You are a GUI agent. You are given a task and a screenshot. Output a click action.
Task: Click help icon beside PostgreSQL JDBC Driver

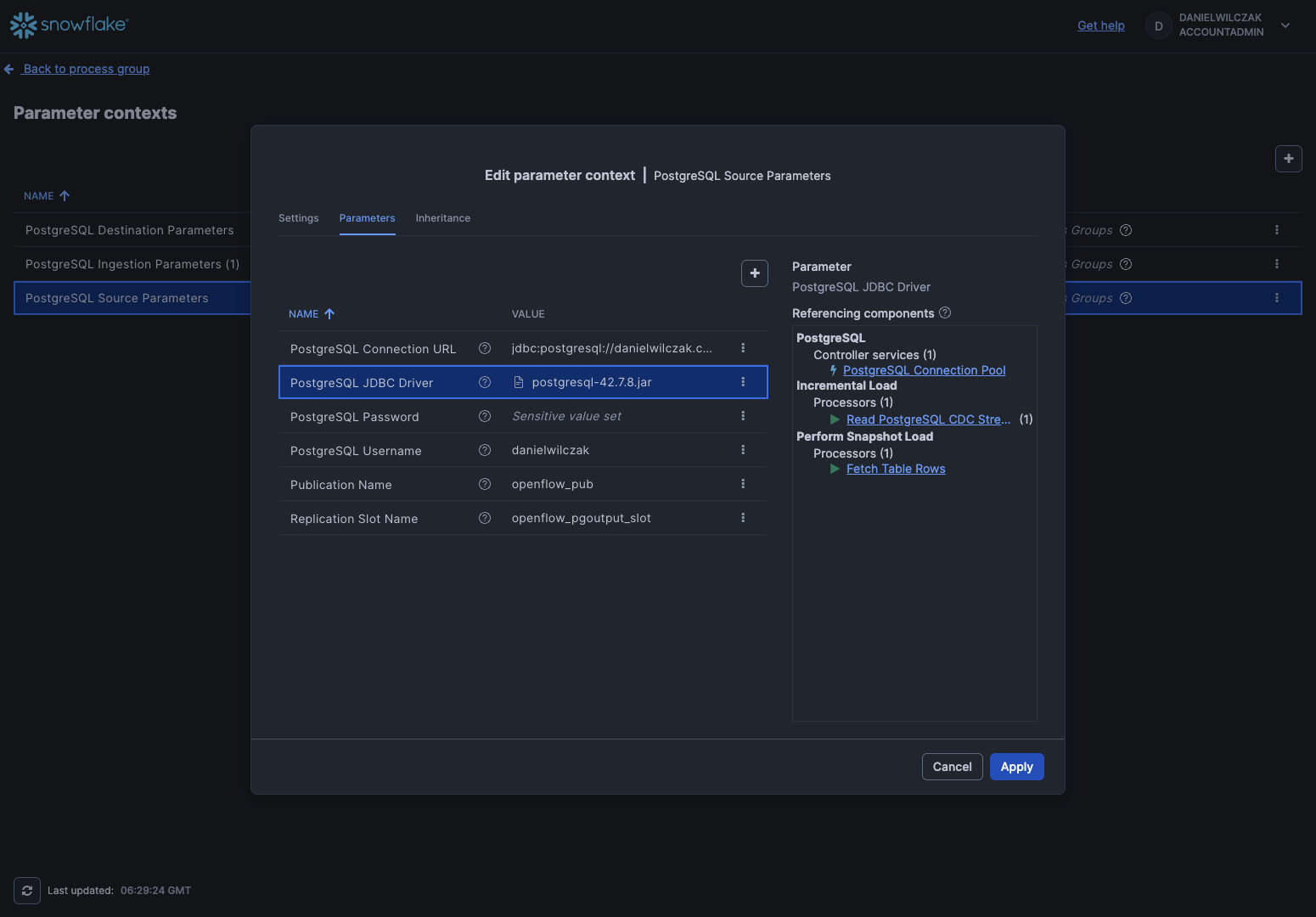tap(485, 382)
